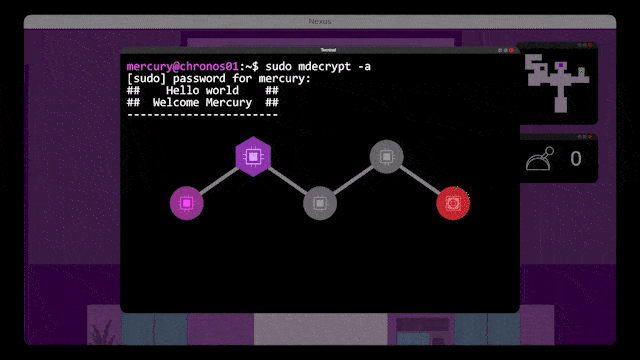Close the Terminal window with red button

(511, 50)
